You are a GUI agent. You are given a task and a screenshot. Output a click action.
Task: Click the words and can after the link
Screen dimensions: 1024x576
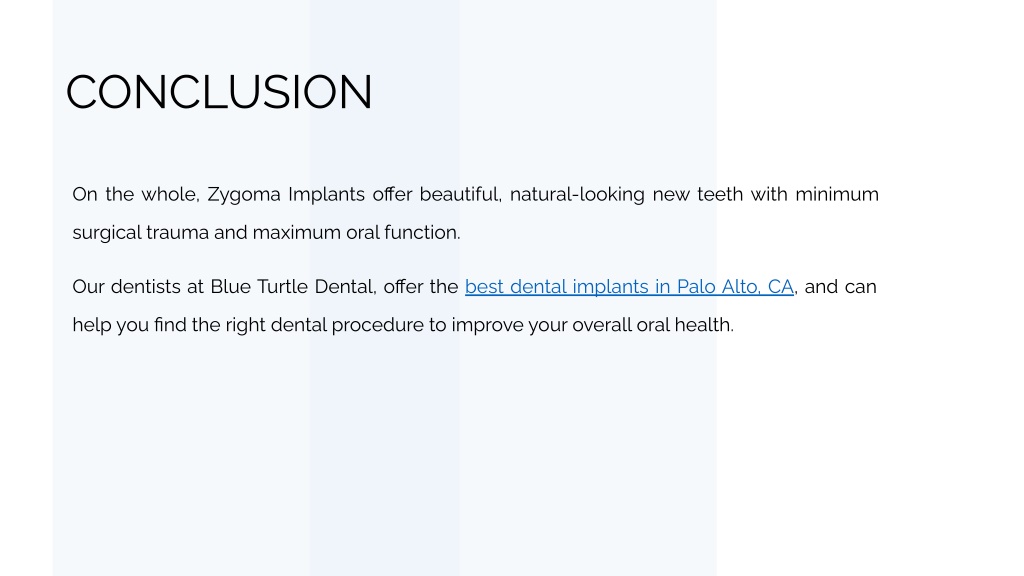tap(840, 287)
